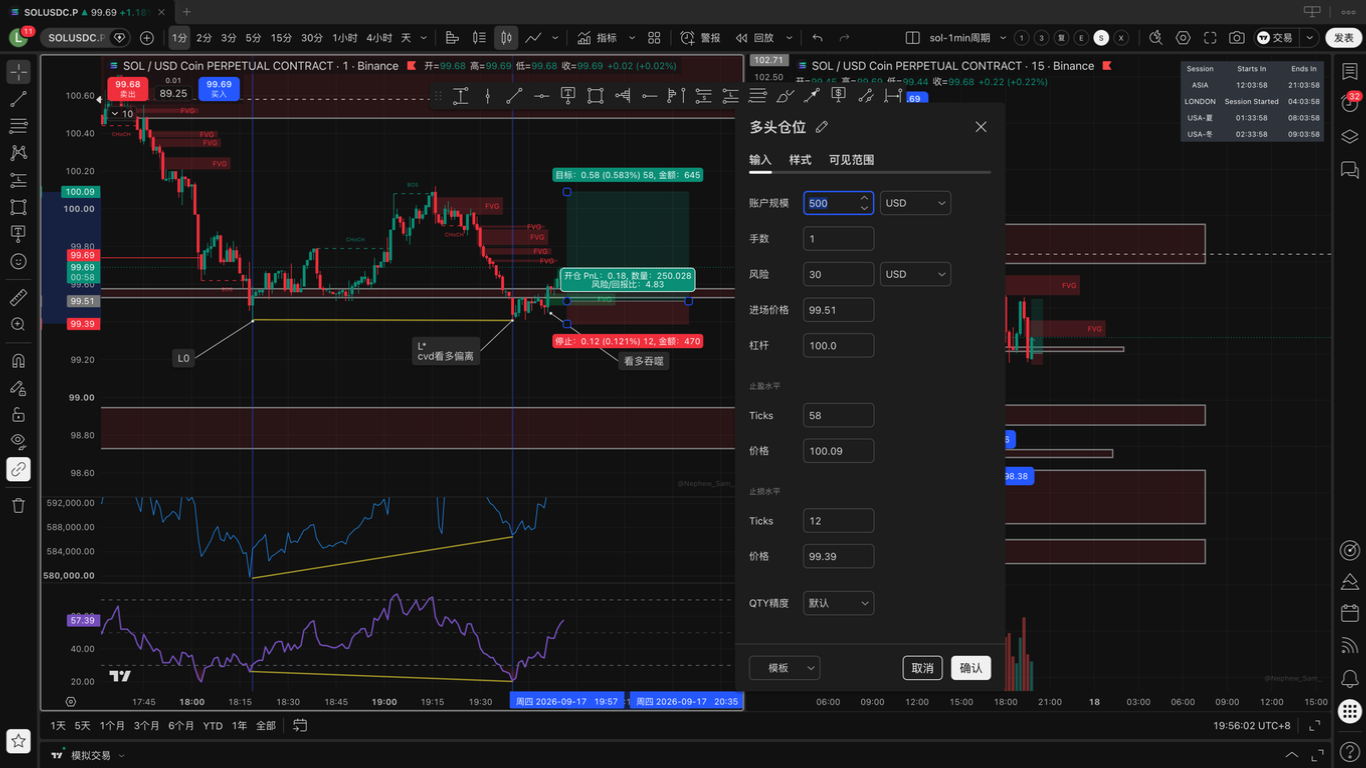The height and width of the screenshot is (768, 1366).
Task: Open risk USD unit dropdown
Action: [915, 274]
